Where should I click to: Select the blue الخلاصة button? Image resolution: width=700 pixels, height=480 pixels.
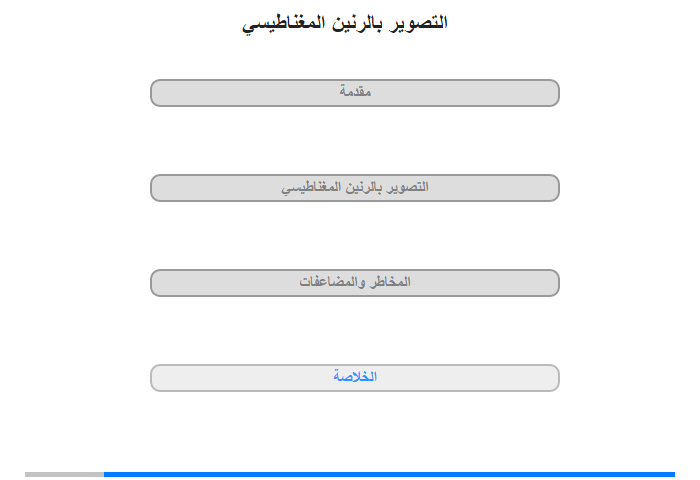point(354,378)
